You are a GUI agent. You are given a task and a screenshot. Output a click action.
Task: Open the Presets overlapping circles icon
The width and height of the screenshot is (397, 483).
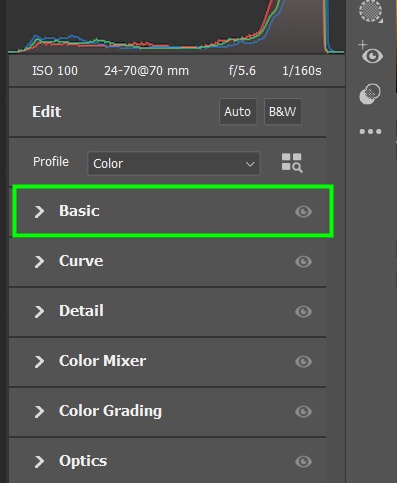(370, 94)
